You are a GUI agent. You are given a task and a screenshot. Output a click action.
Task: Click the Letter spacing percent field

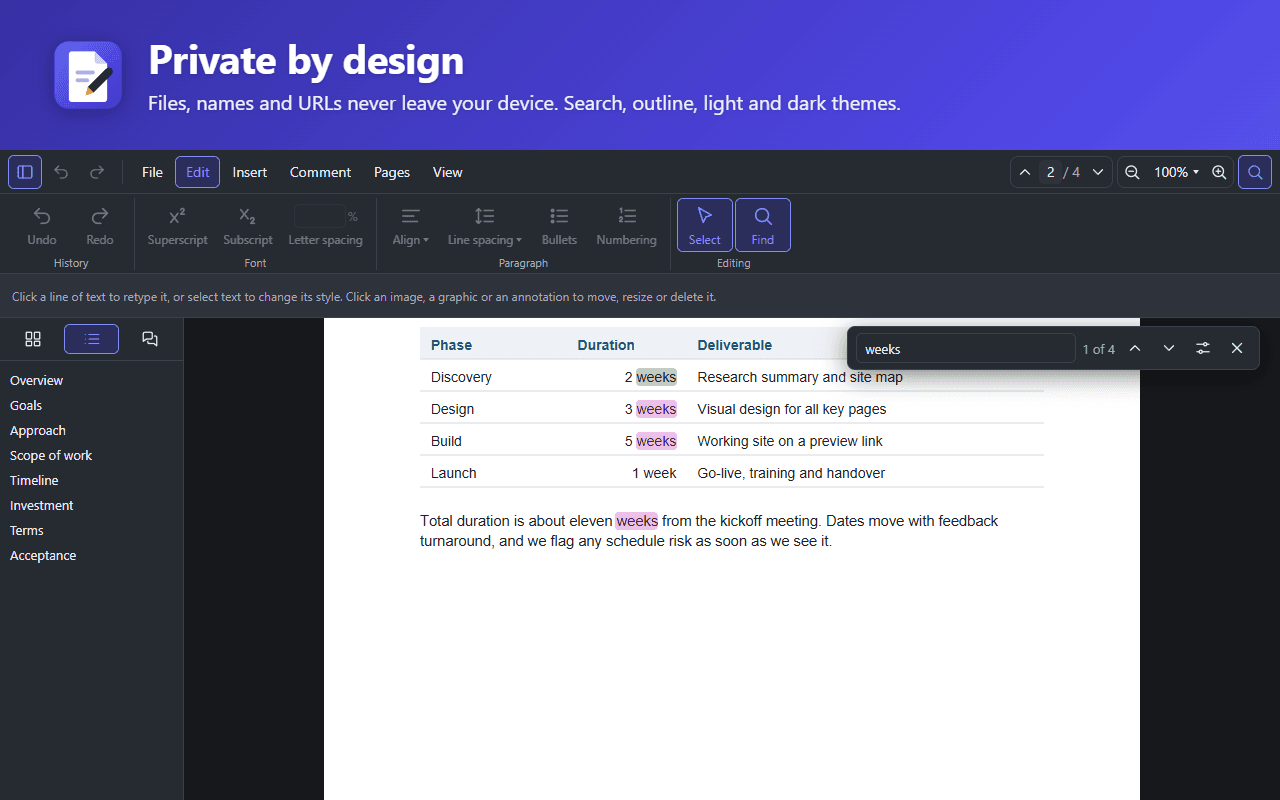(x=319, y=216)
